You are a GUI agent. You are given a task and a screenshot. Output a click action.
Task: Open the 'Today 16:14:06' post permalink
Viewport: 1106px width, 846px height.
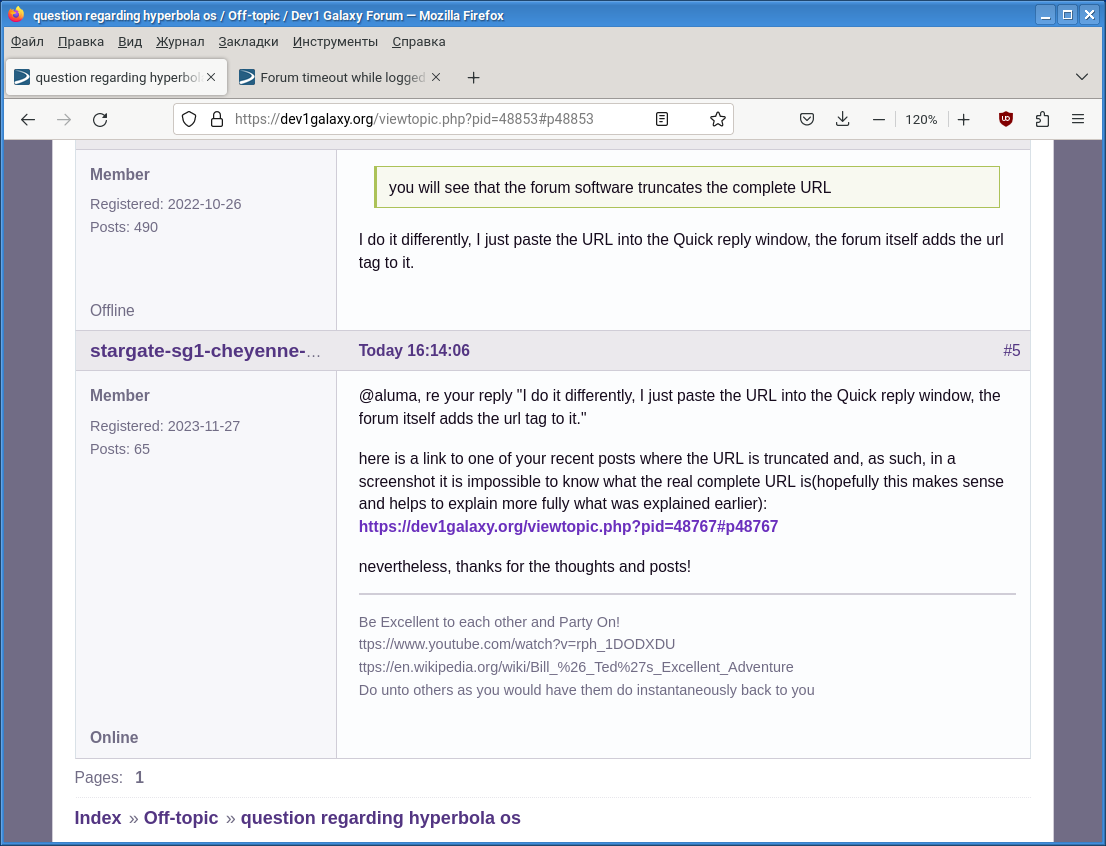pyautogui.click(x=414, y=351)
